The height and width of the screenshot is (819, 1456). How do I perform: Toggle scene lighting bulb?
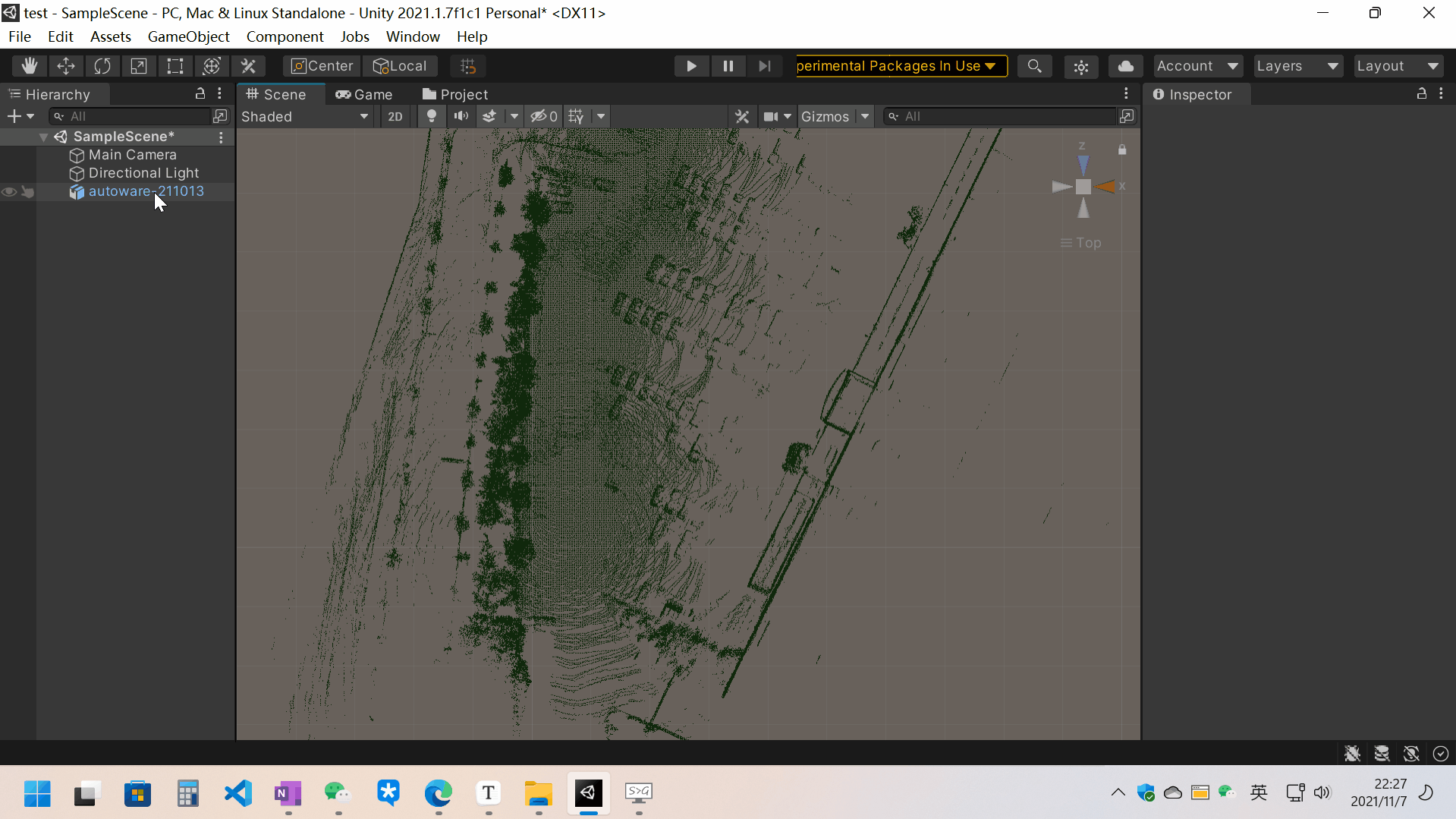(x=431, y=116)
